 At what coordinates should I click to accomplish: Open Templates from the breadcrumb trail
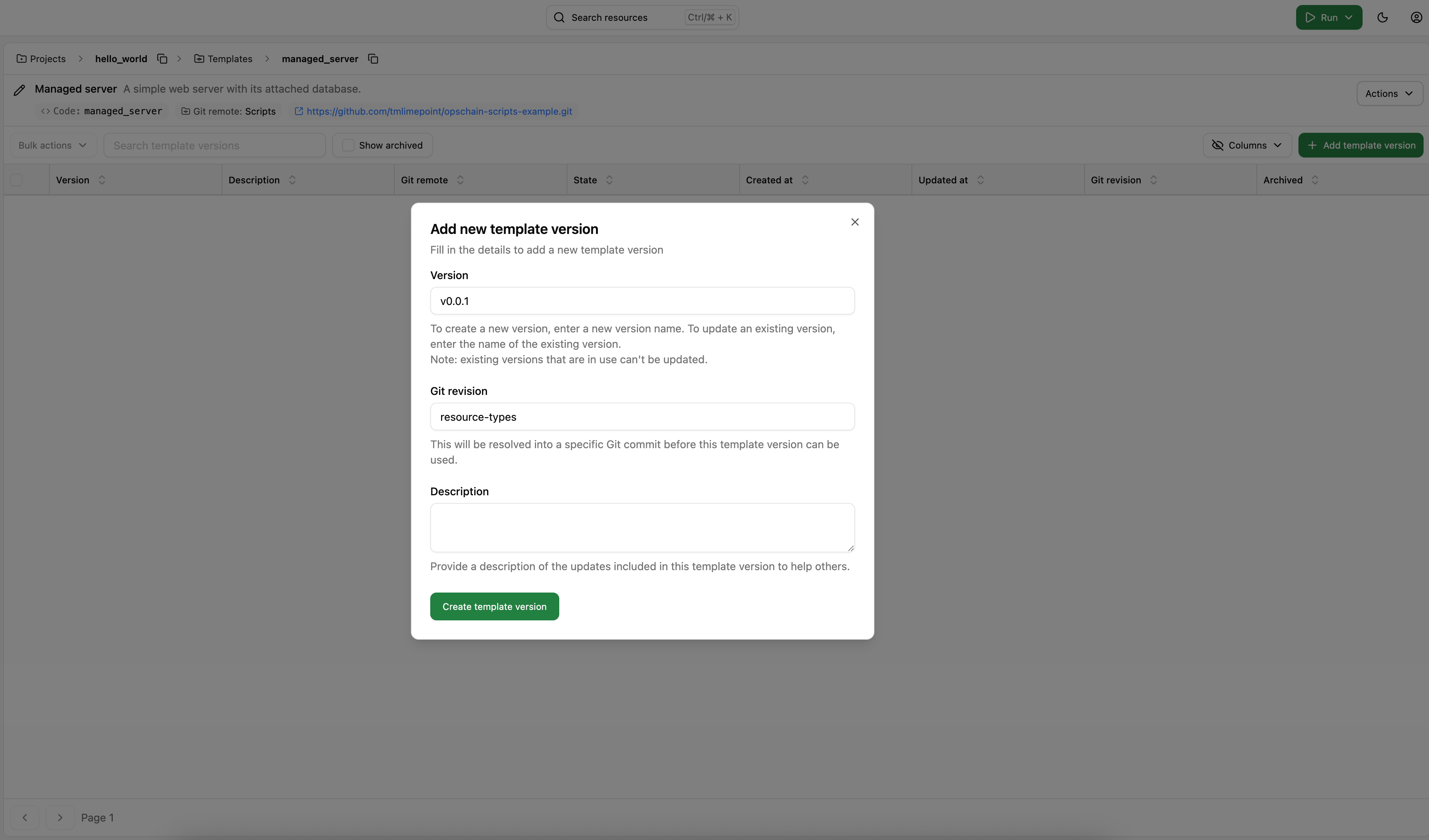229,58
